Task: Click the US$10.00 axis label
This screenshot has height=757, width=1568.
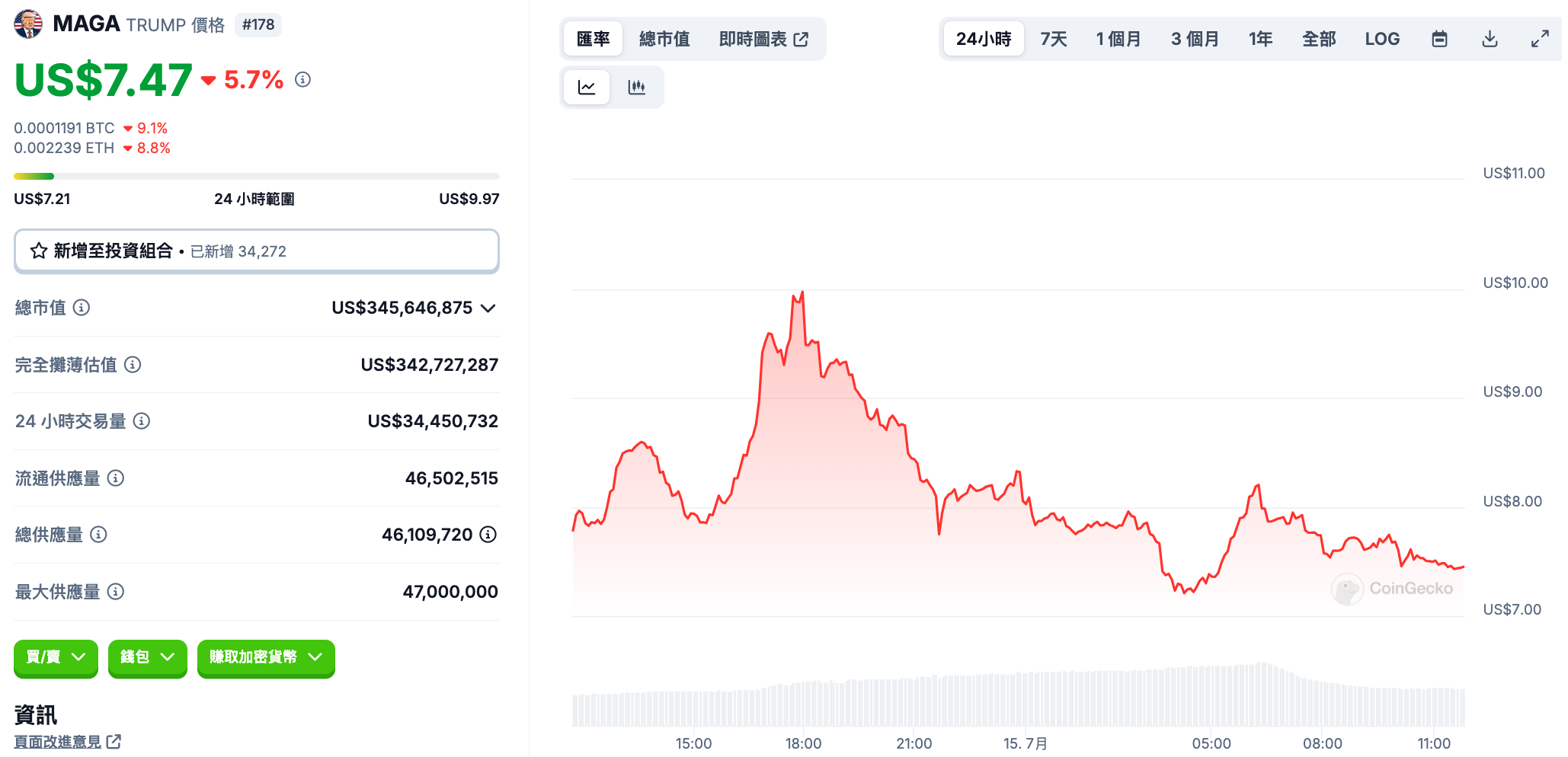Action: point(1515,283)
